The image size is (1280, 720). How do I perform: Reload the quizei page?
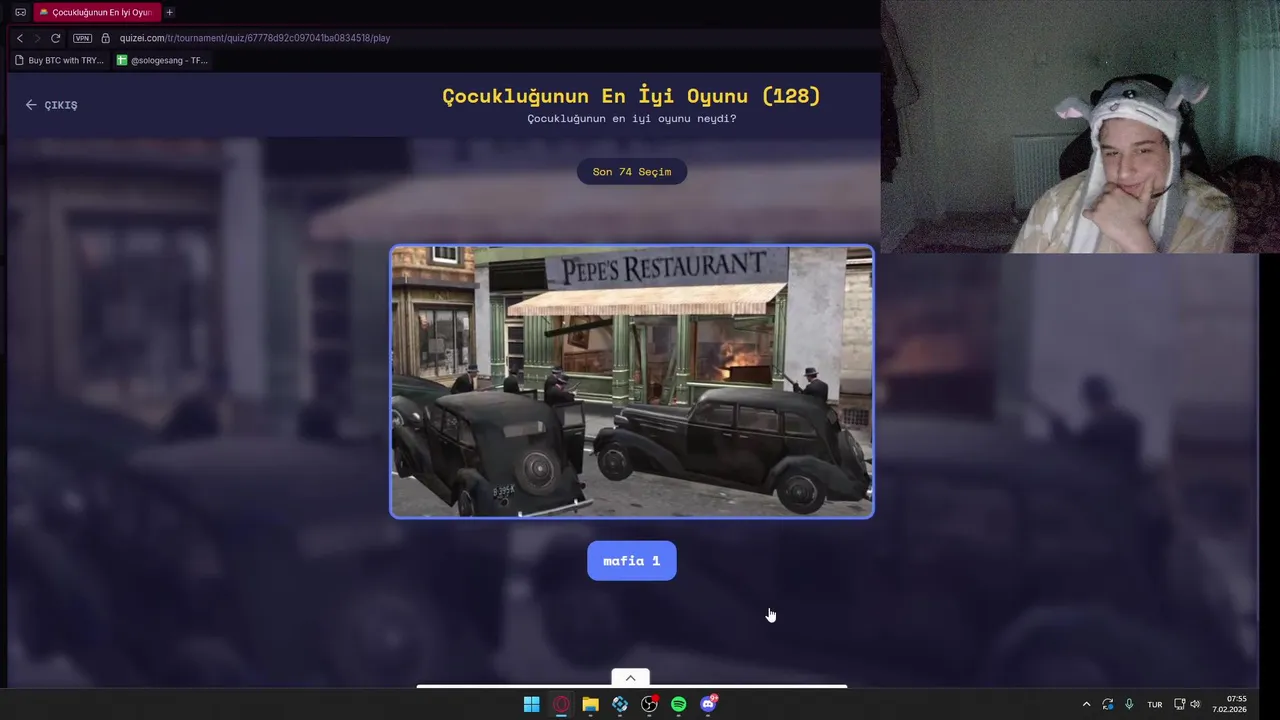point(56,38)
